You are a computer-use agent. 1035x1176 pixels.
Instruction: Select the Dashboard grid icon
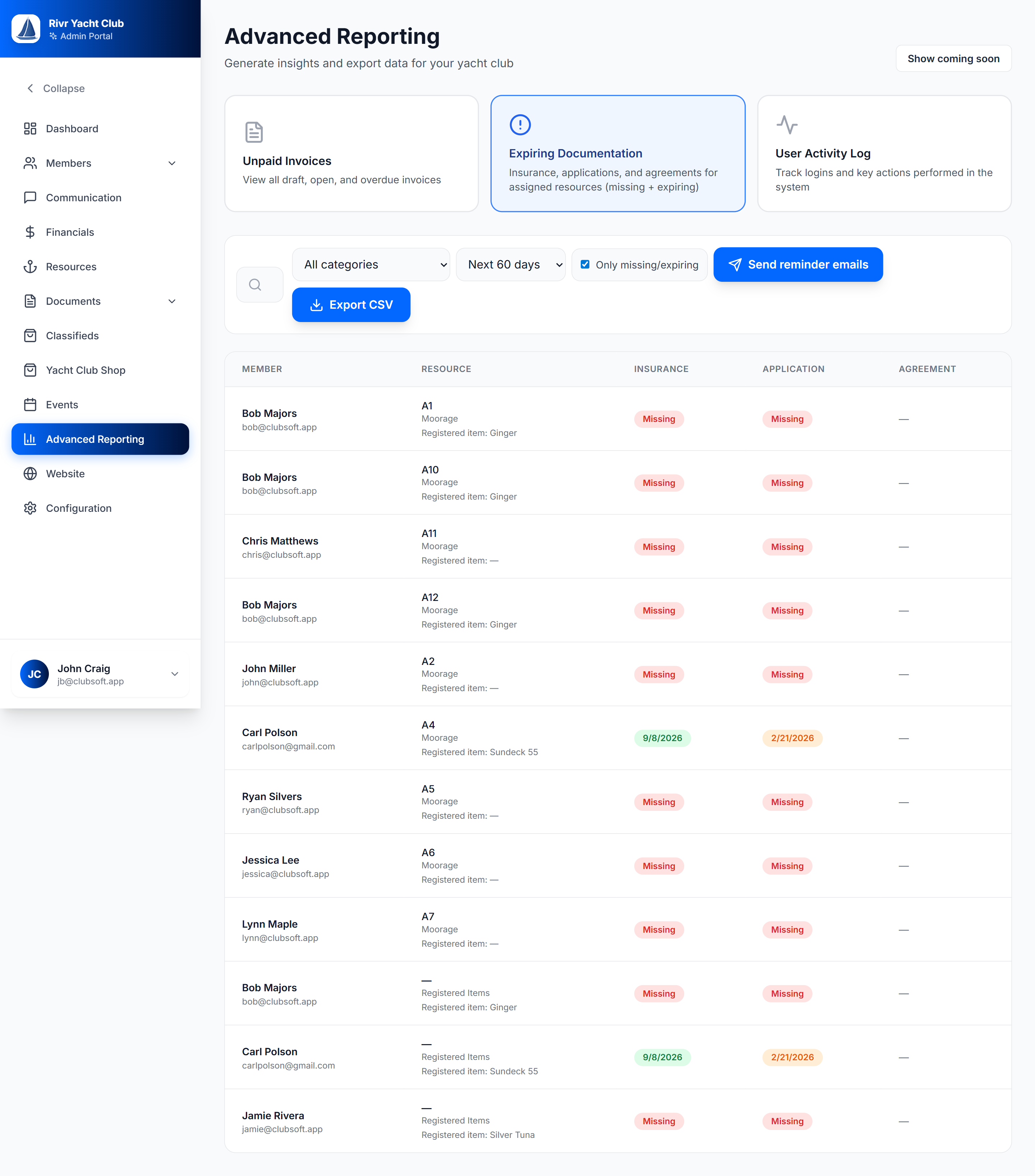tap(31, 128)
